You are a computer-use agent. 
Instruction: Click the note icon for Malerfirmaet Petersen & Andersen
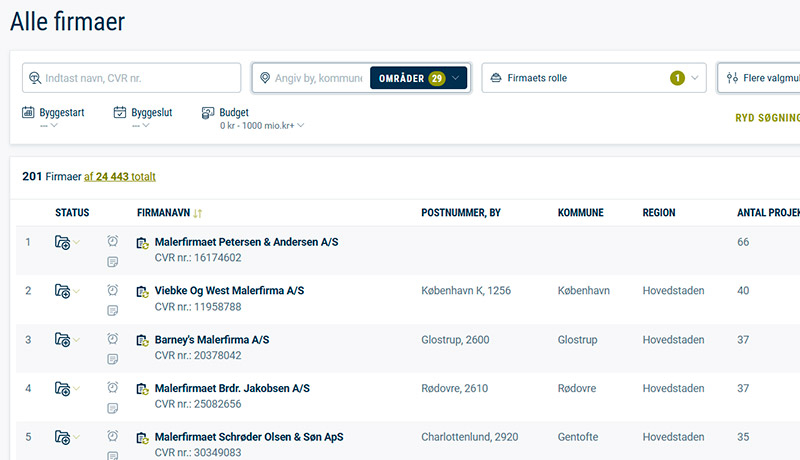coord(113,261)
